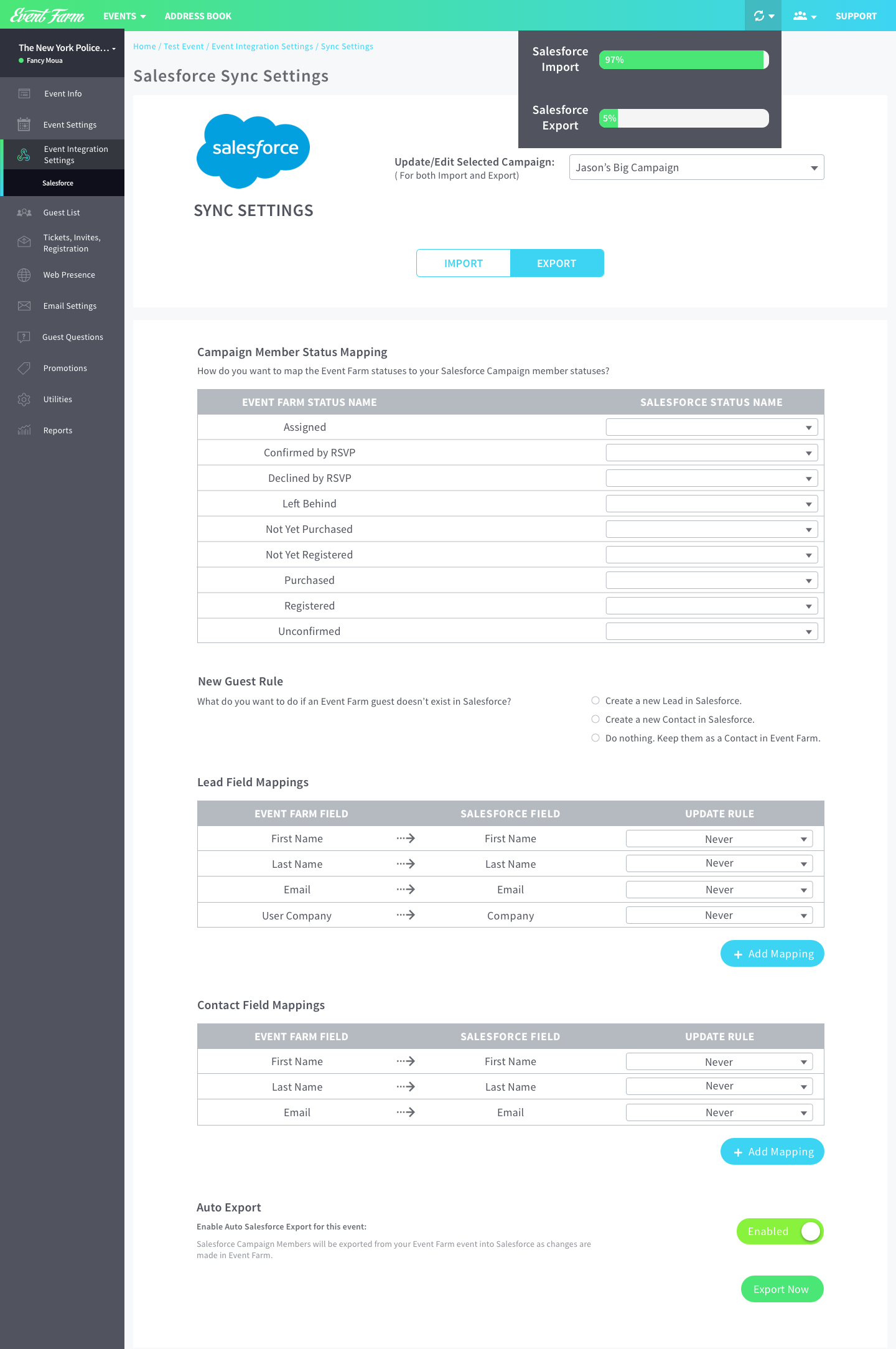The image size is (896, 1349).
Task: Click the Reports chart icon
Action: (x=24, y=430)
